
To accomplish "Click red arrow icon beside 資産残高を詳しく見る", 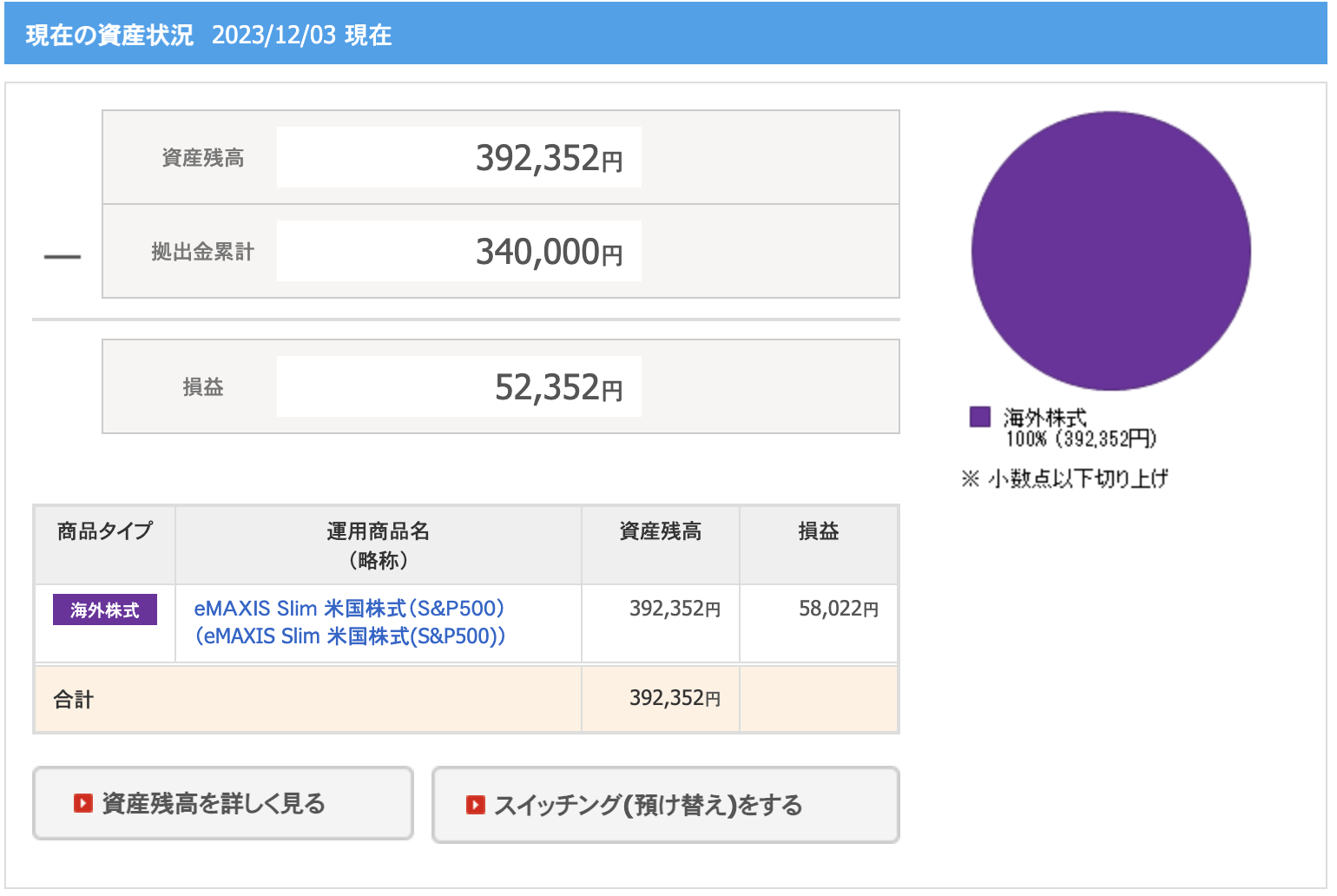I will 83,803.
